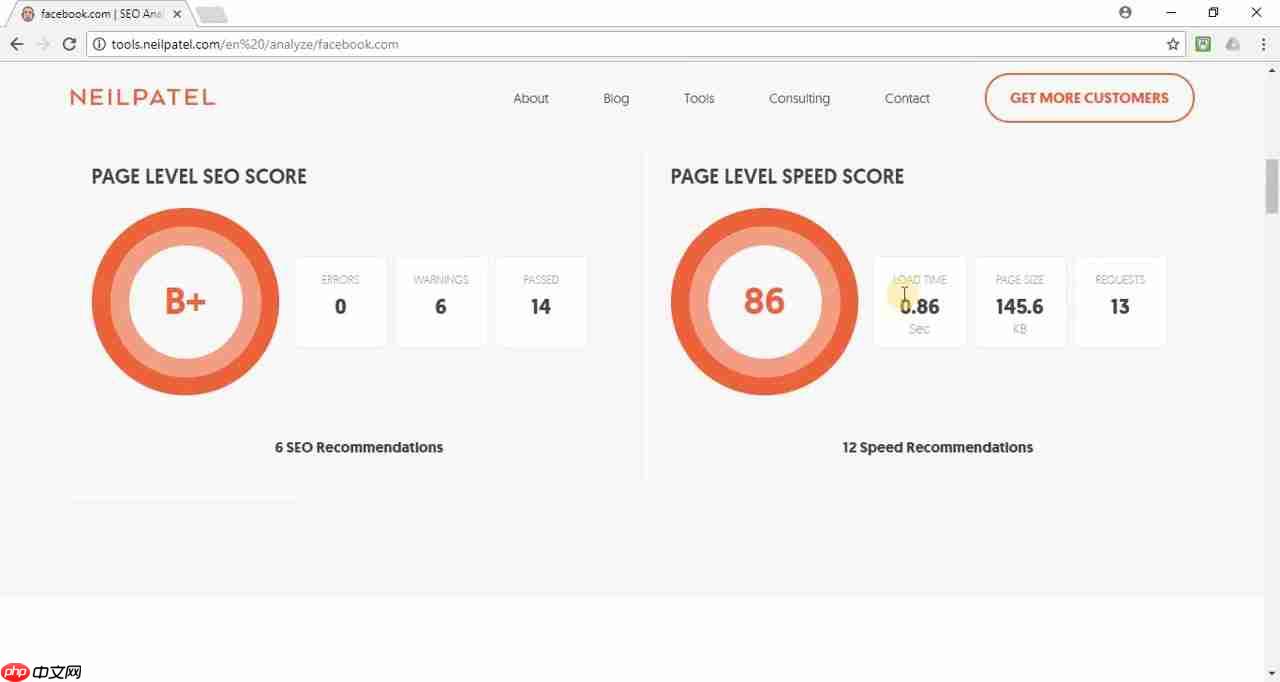Click 6 SEO Recommendations text

point(359,447)
